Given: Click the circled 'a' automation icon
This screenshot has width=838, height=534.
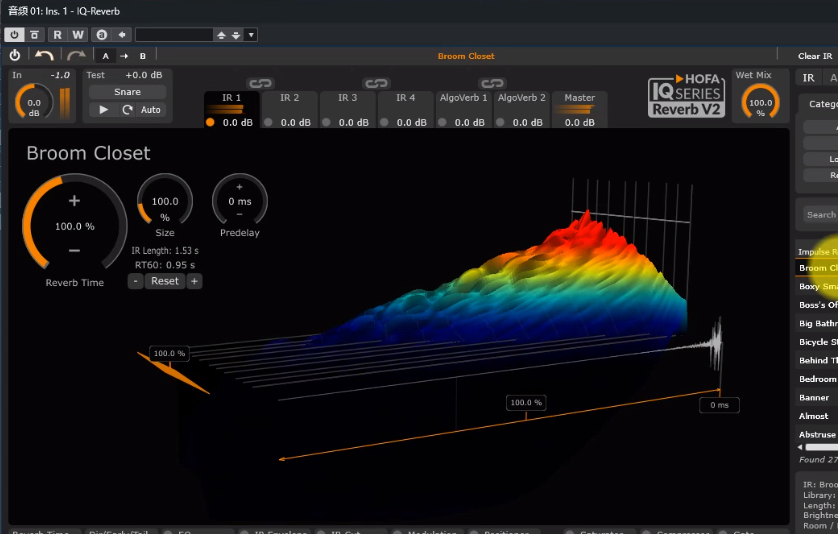Looking at the screenshot, I should pos(102,35).
